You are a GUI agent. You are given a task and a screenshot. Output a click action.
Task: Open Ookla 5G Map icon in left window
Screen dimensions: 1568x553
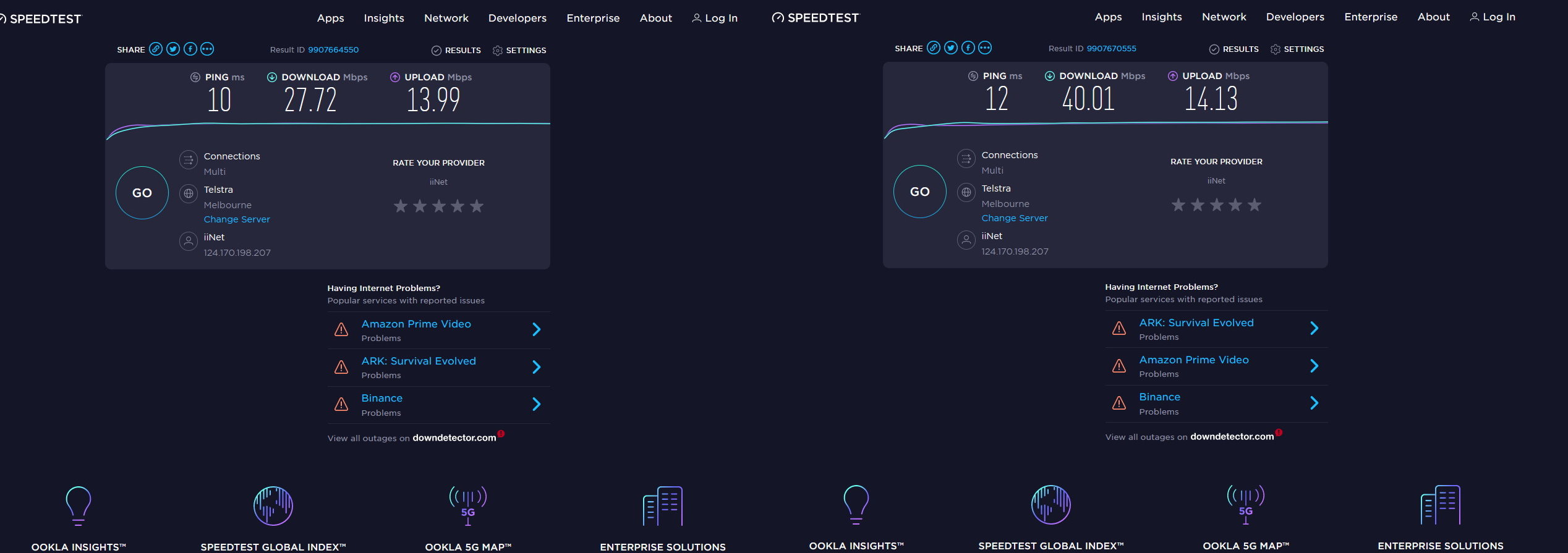click(468, 505)
